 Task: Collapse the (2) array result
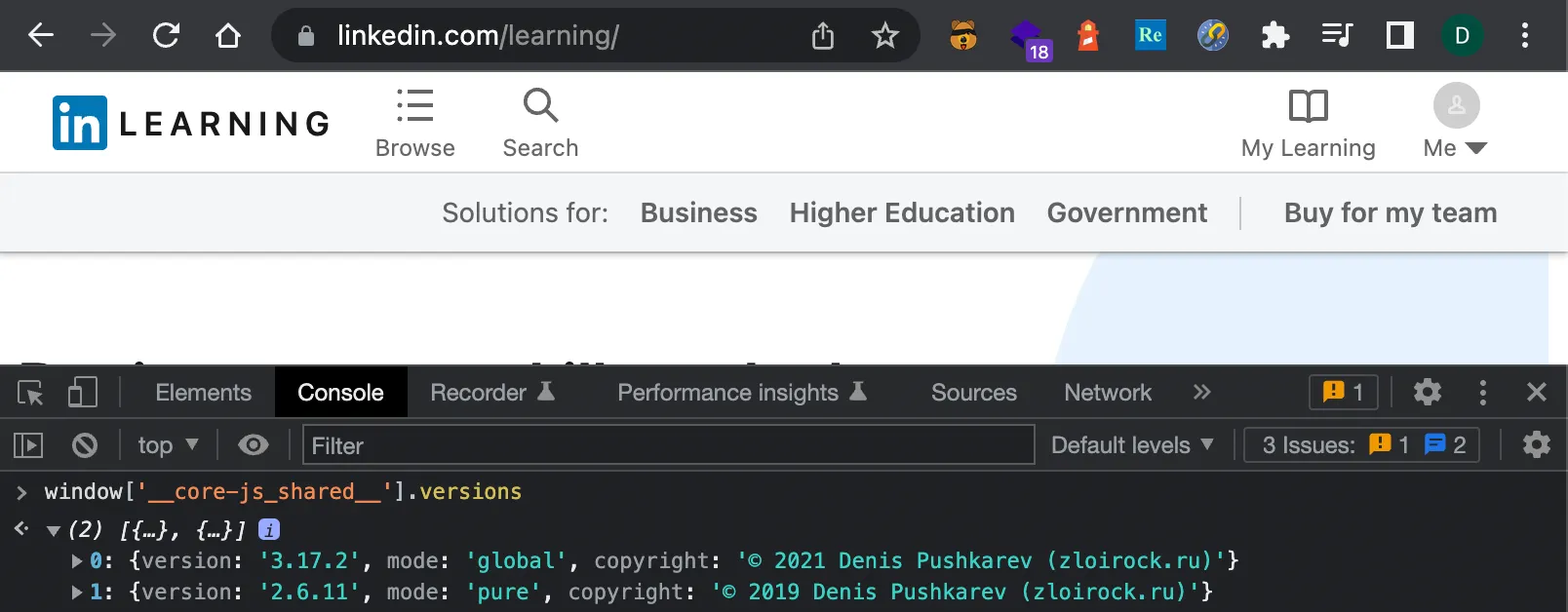[54, 530]
